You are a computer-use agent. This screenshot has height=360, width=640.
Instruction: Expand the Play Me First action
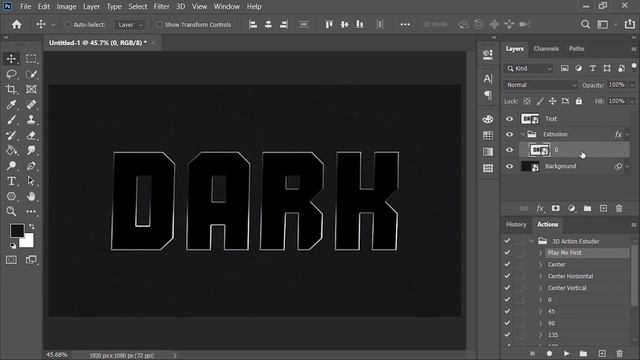coord(540,253)
